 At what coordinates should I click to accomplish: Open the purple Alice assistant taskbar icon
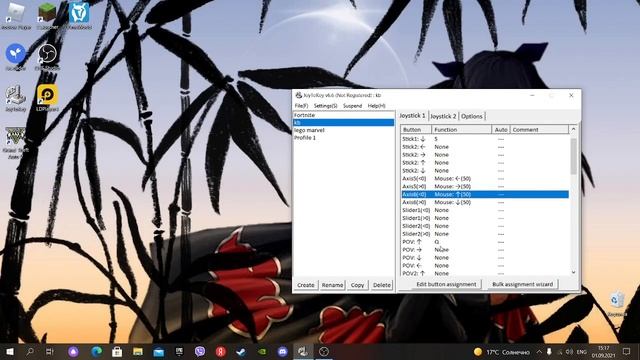(73, 351)
